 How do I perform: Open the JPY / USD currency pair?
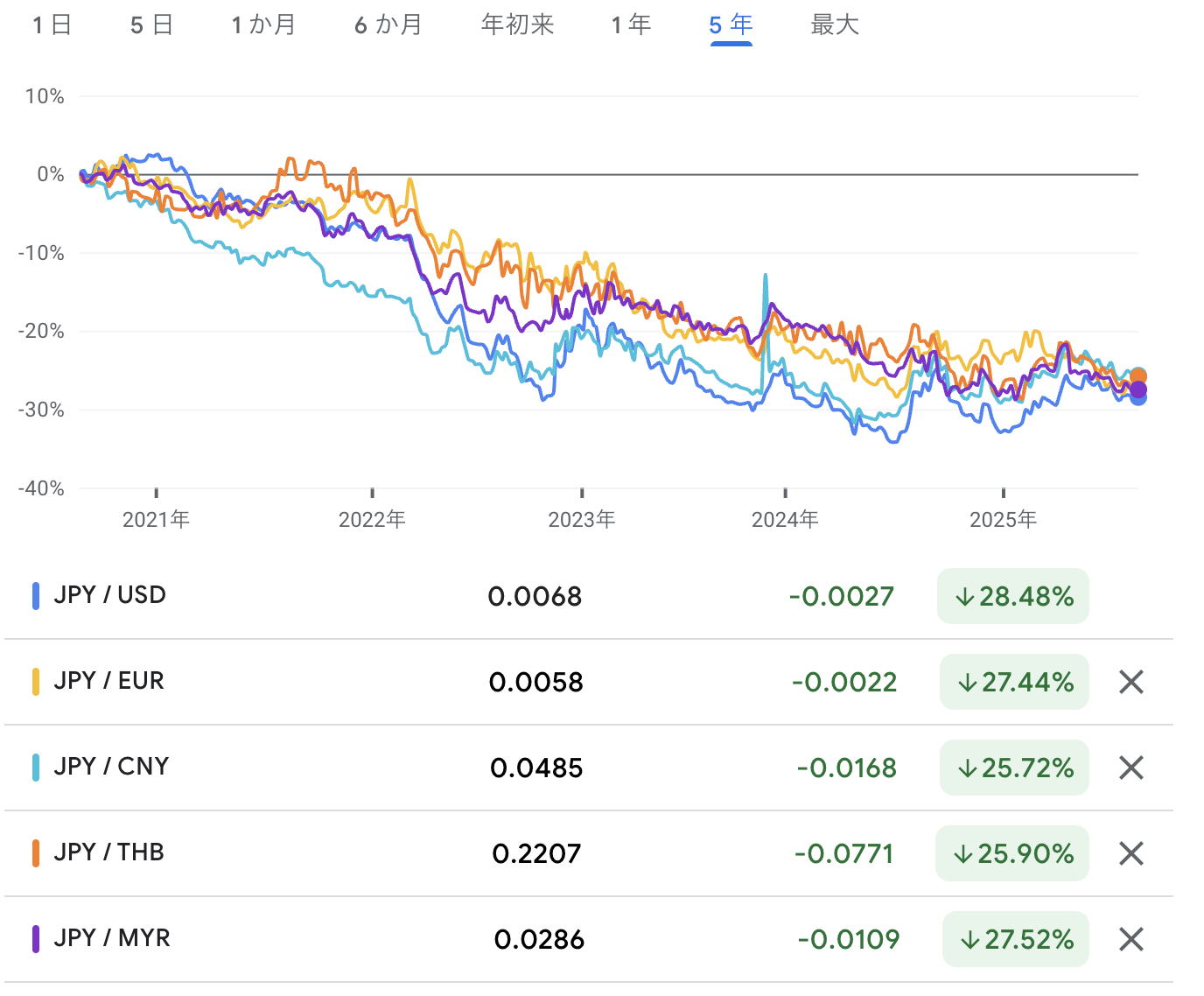click(x=110, y=595)
